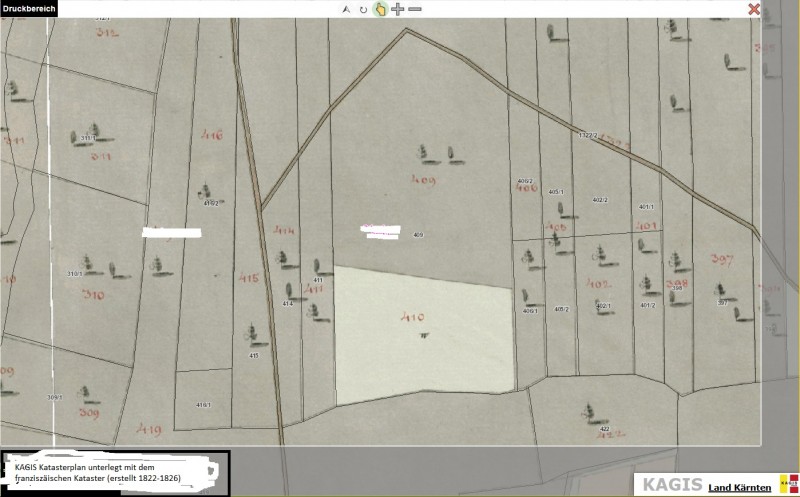
Task: Click the KAGIS Katasterplan caption box
Action: [115, 472]
